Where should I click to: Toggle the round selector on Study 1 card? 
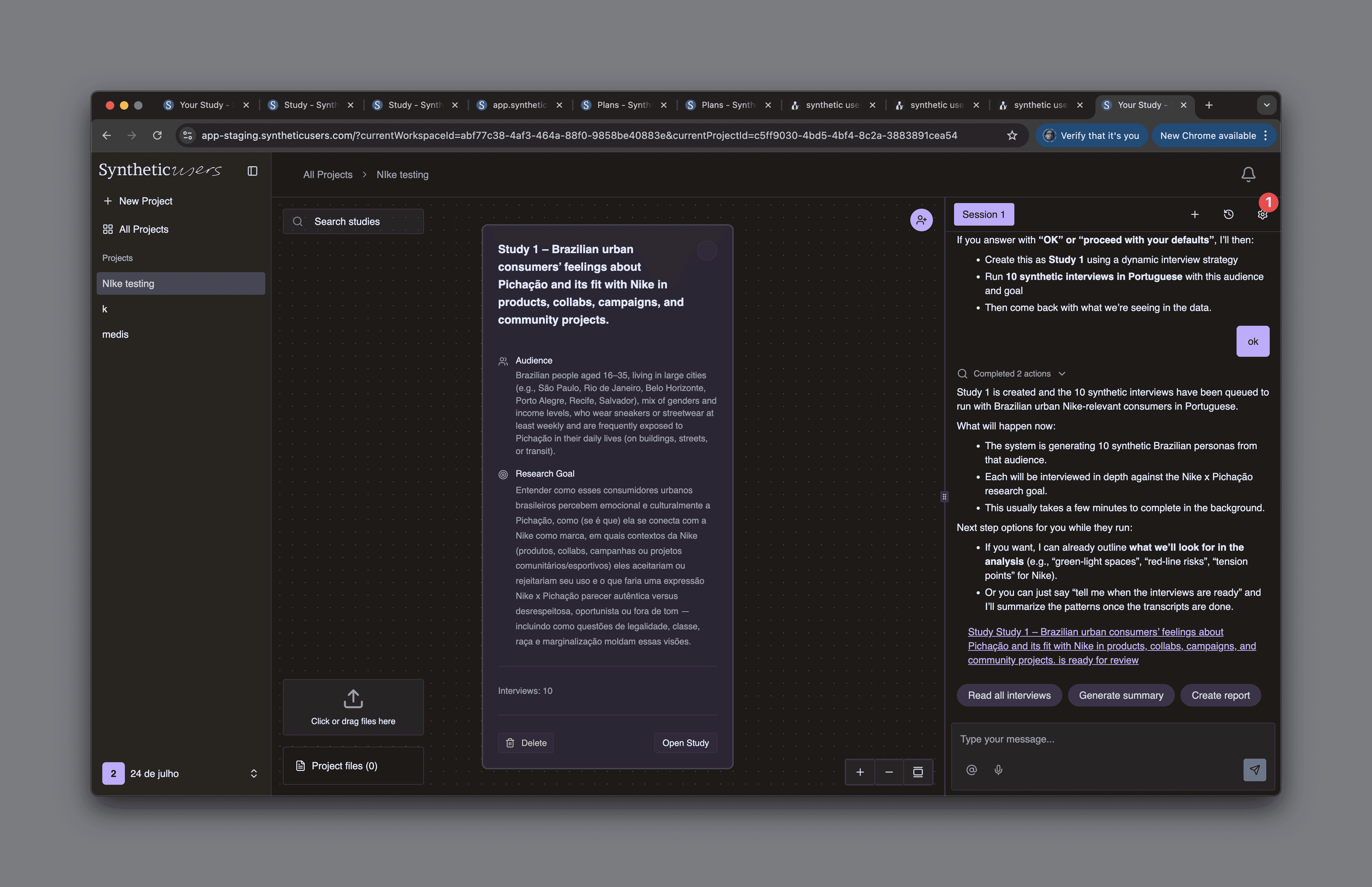point(707,251)
